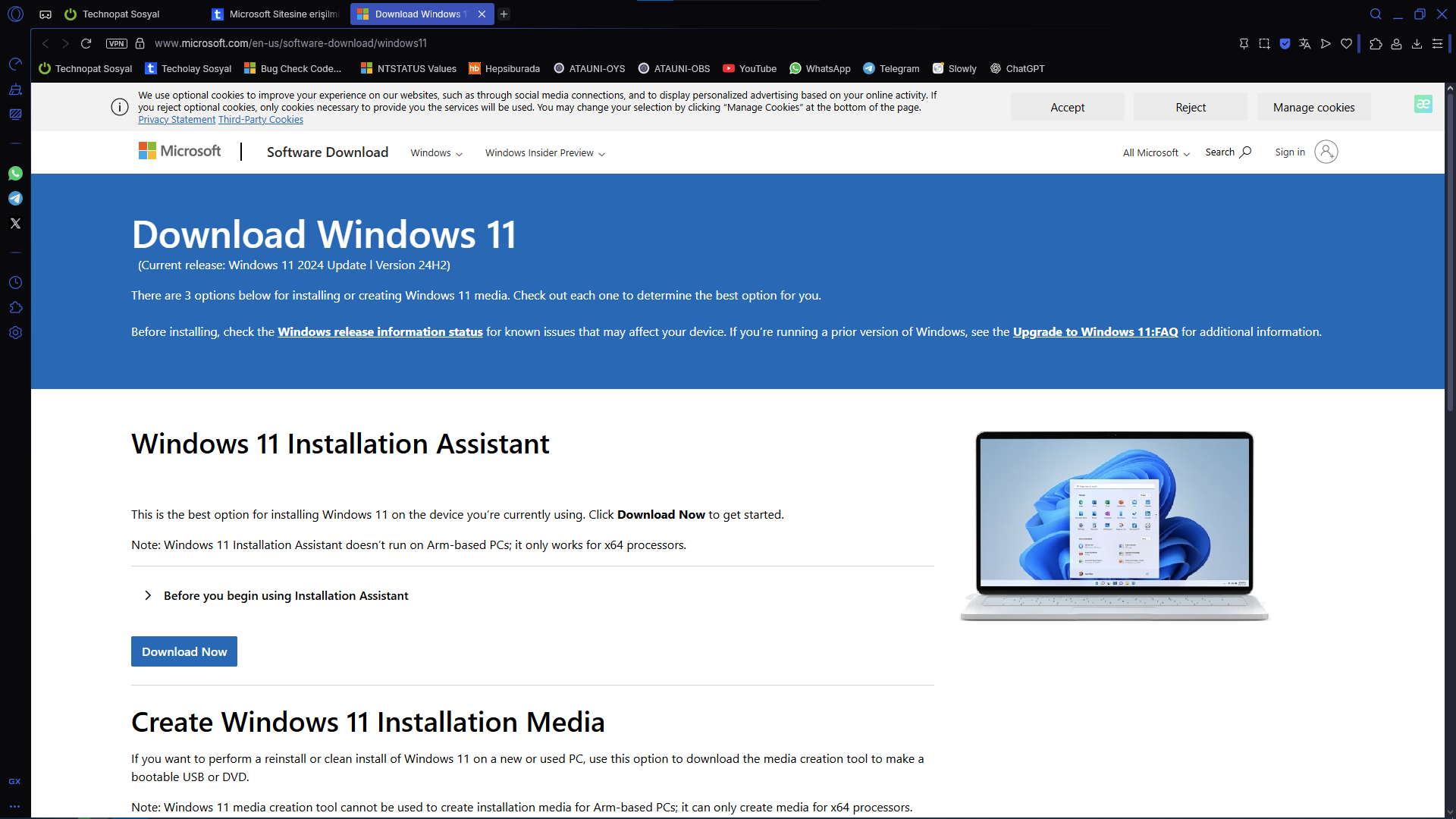The image size is (1456, 819).
Task: Open Techolay Sosyal bookmark
Action: pyautogui.click(x=188, y=68)
